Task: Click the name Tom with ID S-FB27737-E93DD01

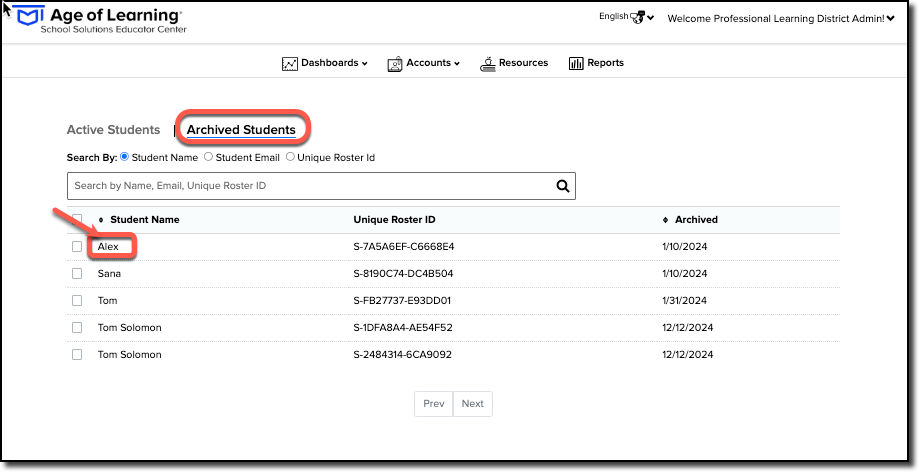Action: [x=108, y=300]
